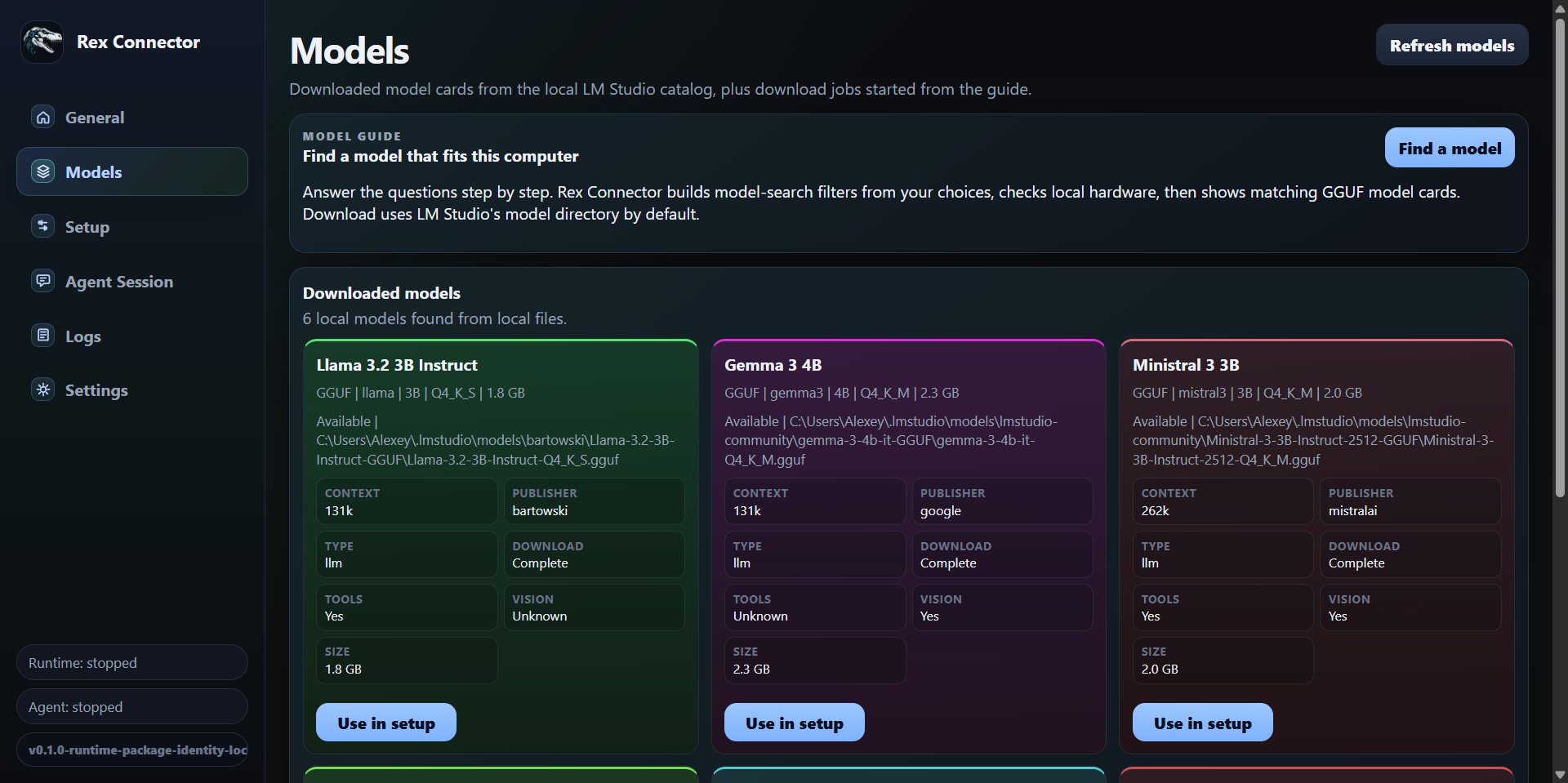Image resolution: width=1568 pixels, height=783 pixels.
Task: Click the scrollbar up arrow
Action: click(x=1560, y=7)
